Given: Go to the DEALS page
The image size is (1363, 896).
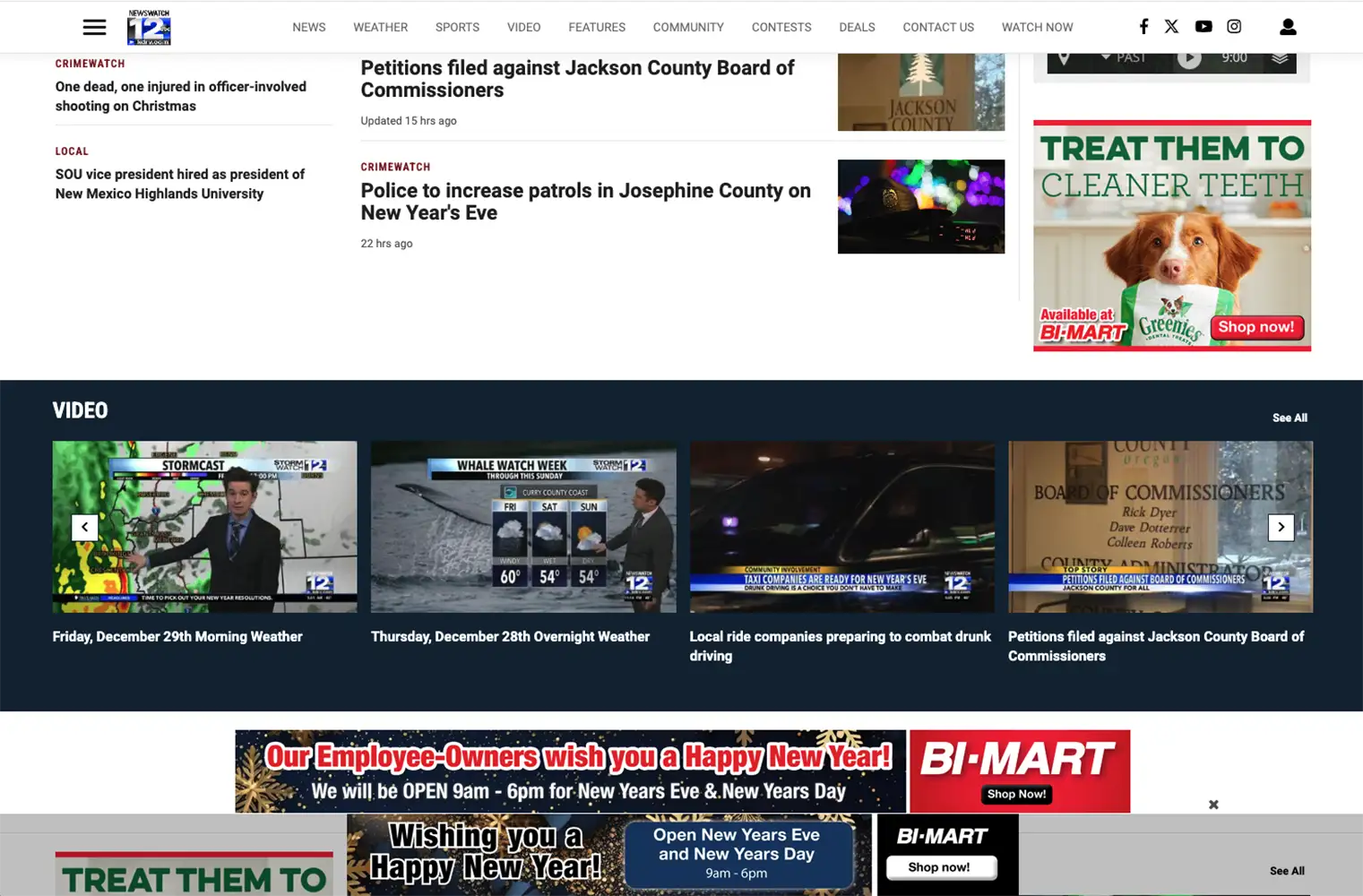Looking at the screenshot, I should coord(857,27).
